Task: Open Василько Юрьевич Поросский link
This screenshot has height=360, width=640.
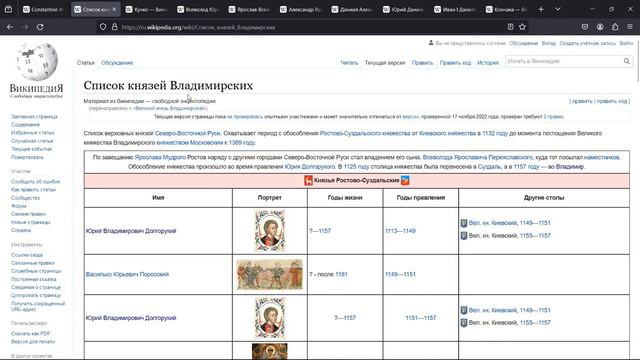Action: click(127, 274)
